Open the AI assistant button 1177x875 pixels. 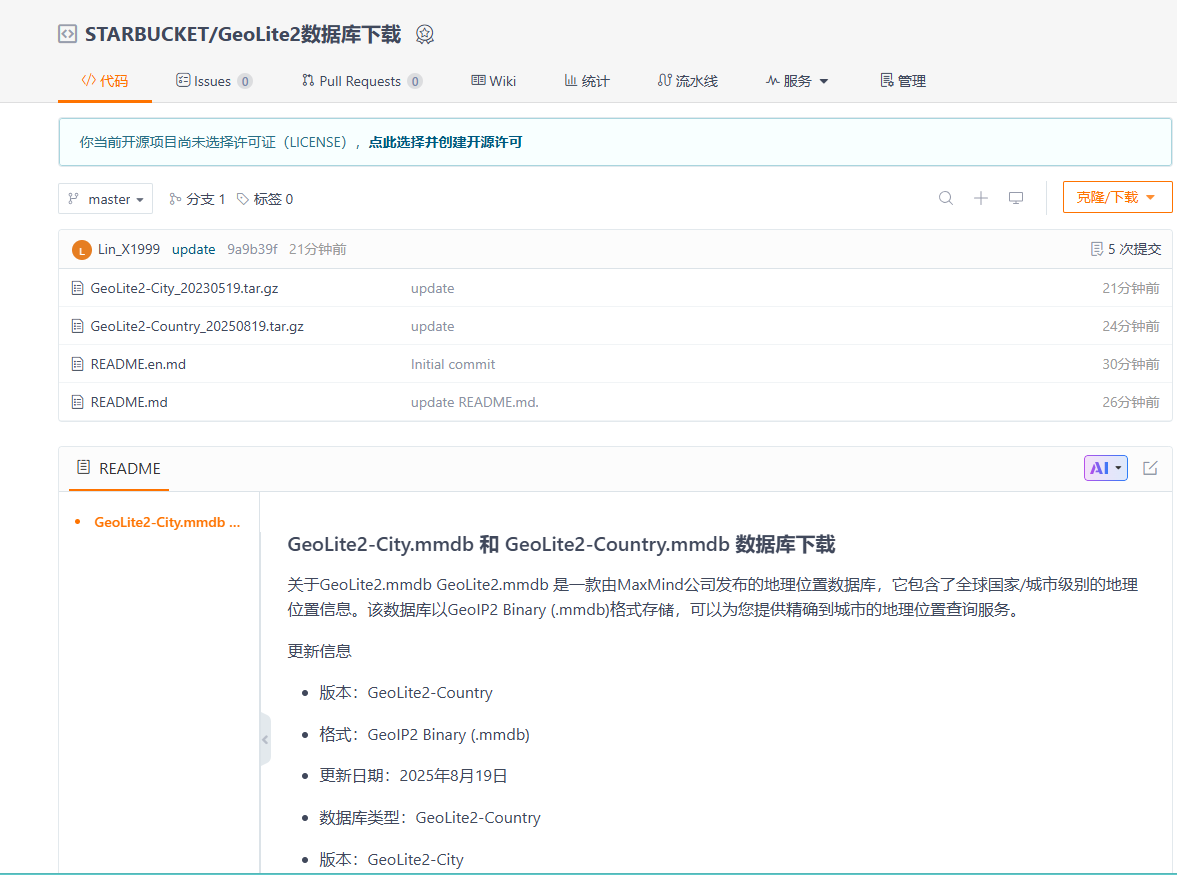1104,467
